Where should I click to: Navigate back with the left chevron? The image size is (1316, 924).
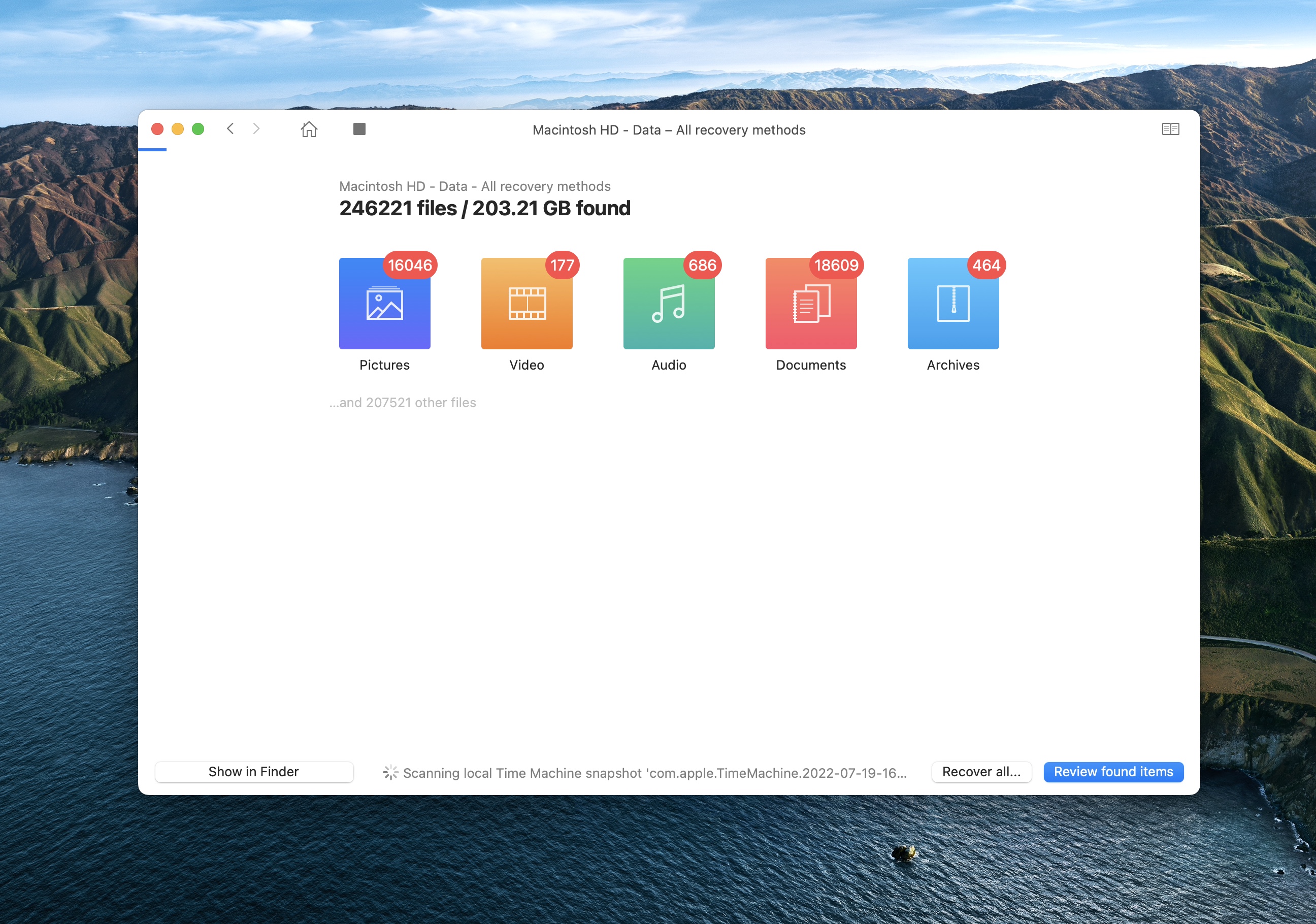pos(231,129)
